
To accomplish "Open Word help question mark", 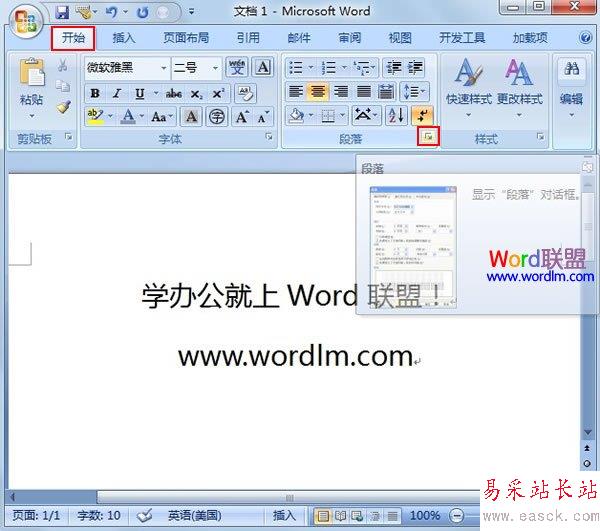I will 585,37.
